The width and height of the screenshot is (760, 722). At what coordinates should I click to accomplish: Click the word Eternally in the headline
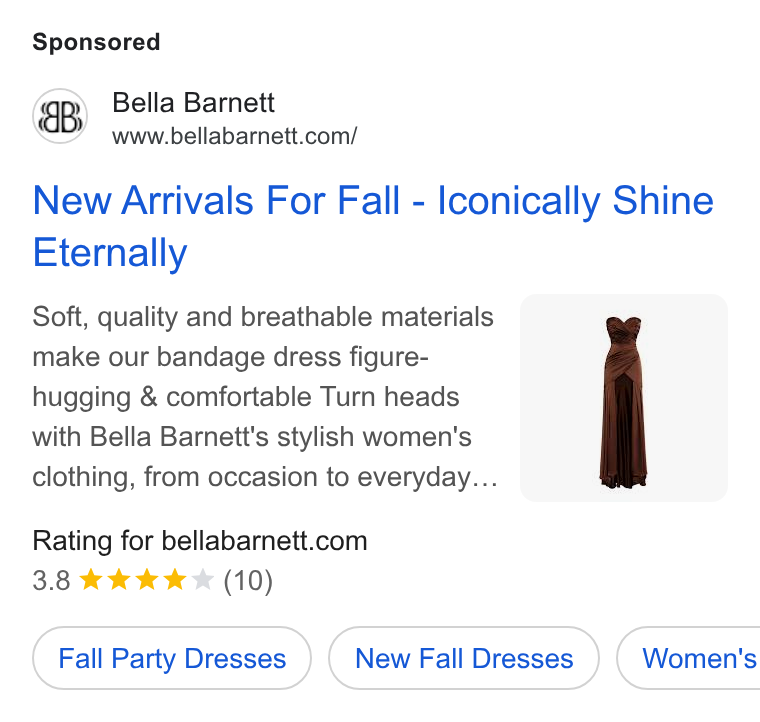(x=110, y=253)
